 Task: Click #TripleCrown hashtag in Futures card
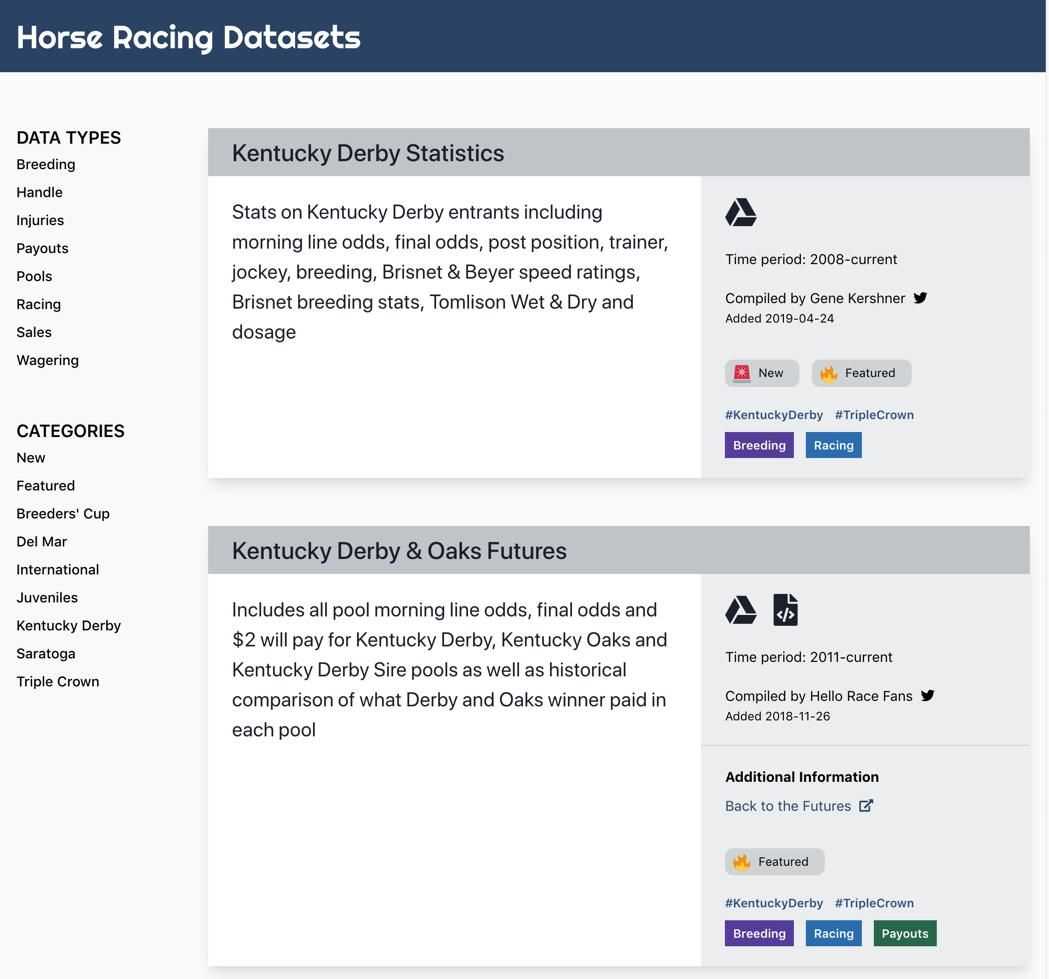[874, 903]
